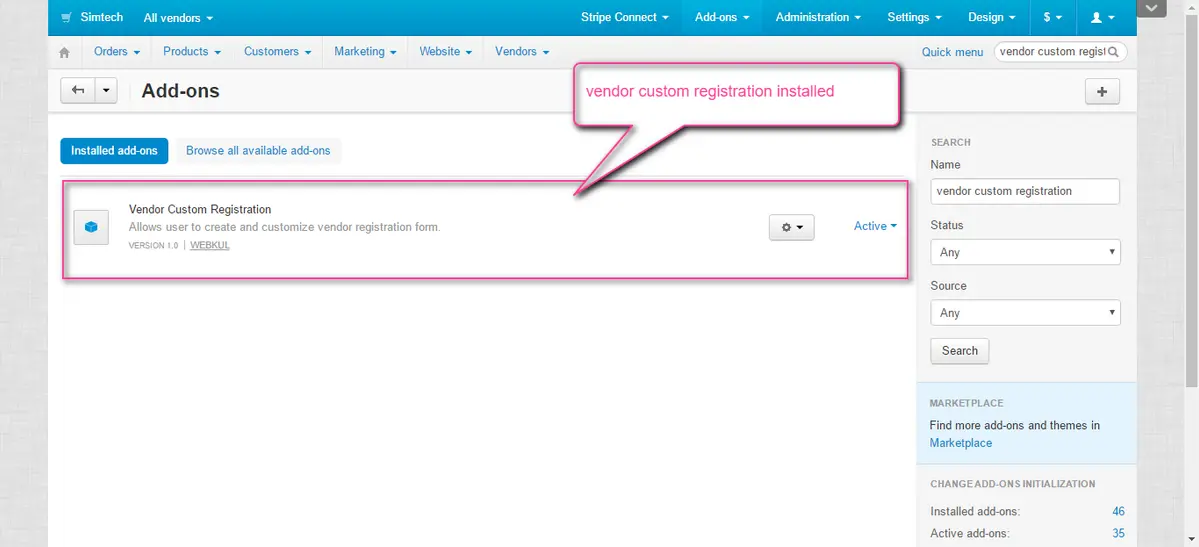The width and height of the screenshot is (1199, 547).
Task: Click the Name search input field
Action: (x=1025, y=191)
